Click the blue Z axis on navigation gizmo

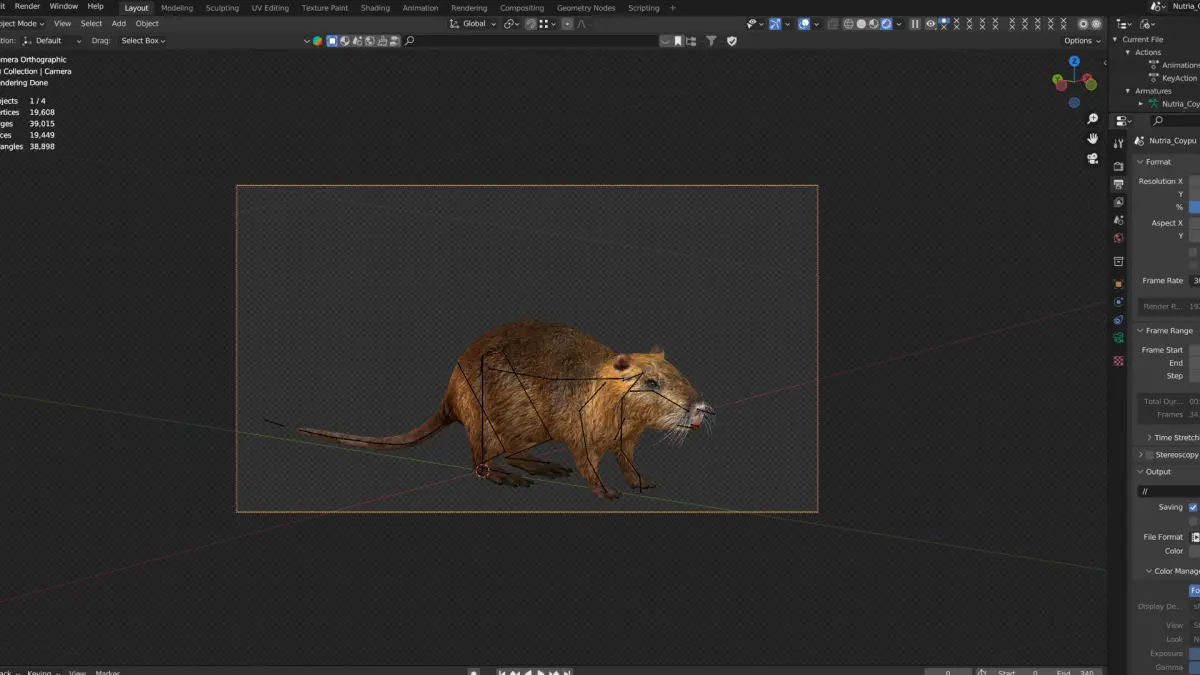[1074, 61]
